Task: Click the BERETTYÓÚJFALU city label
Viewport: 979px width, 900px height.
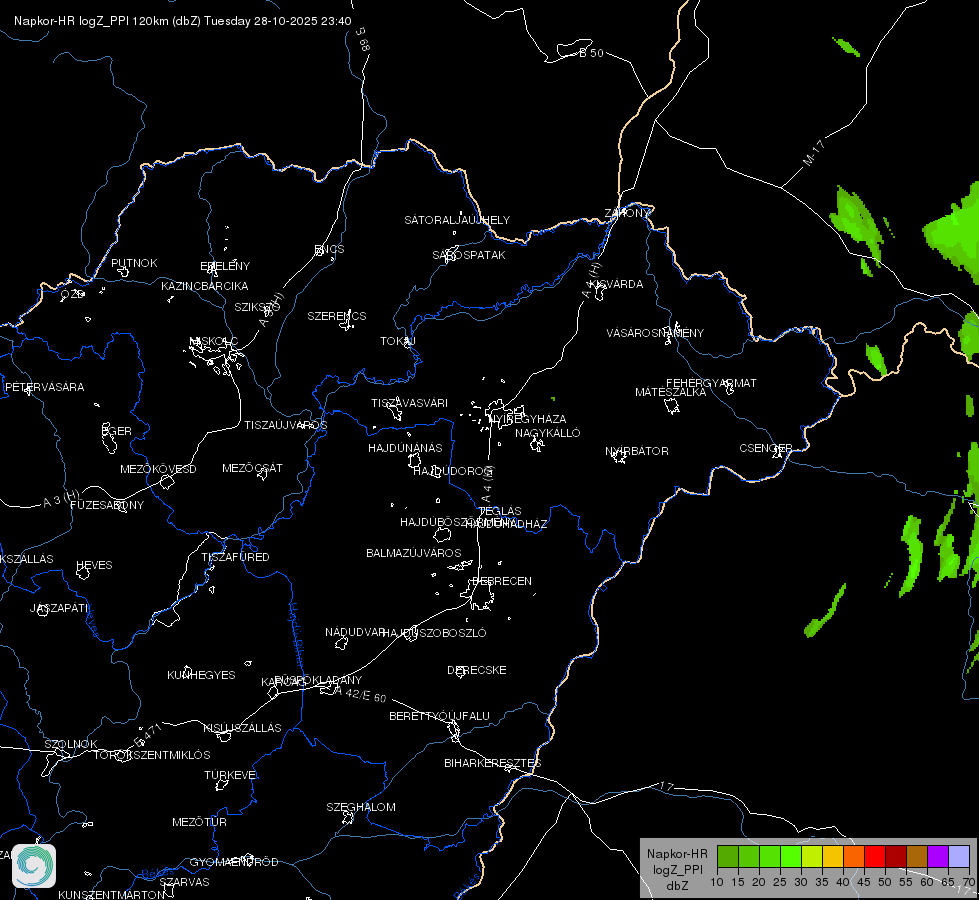Action: [x=440, y=716]
